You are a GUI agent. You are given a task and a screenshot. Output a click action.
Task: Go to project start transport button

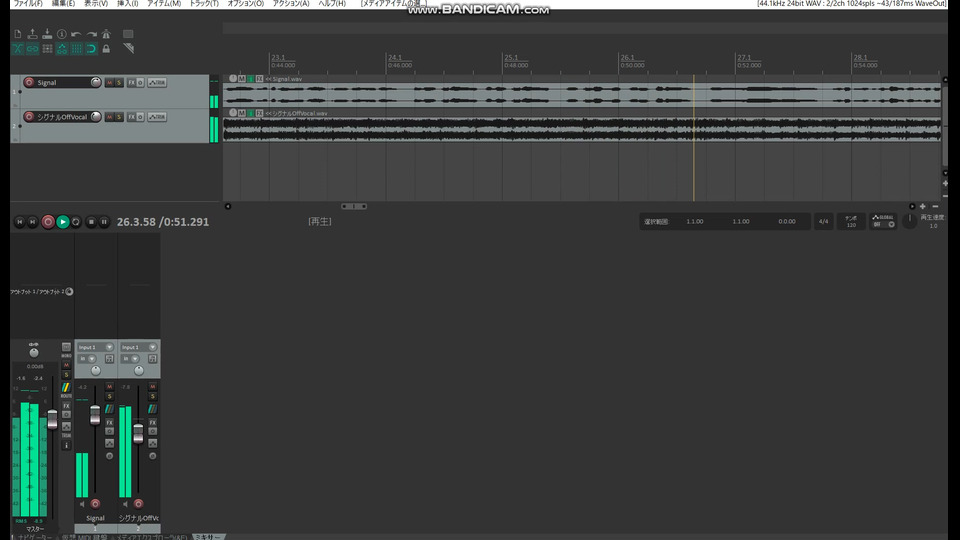click(x=19, y=222)
